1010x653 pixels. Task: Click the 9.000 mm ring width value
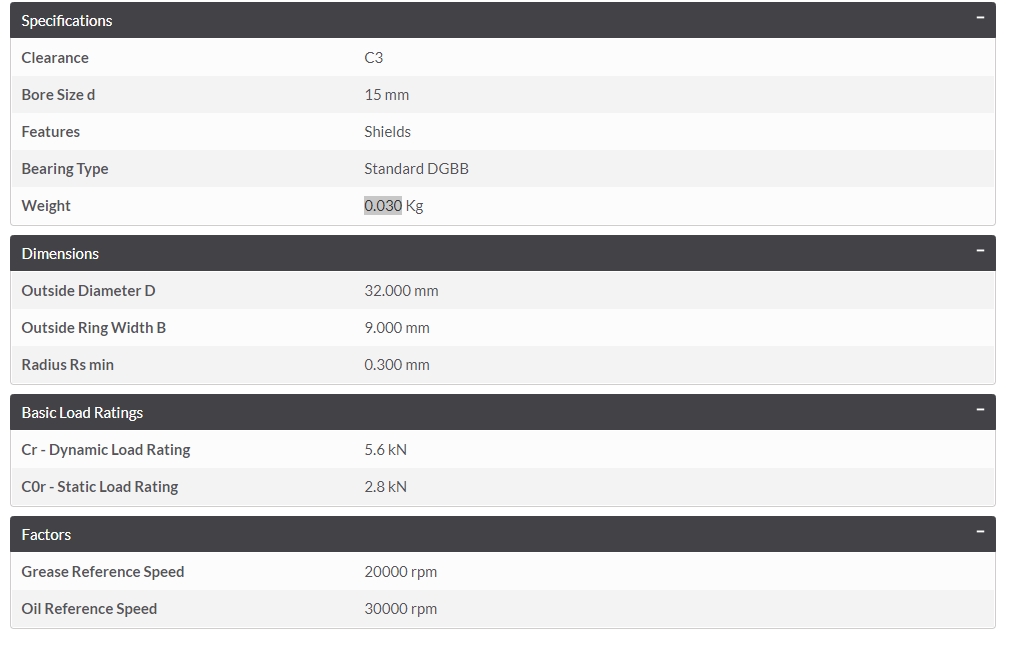click(397, 328)
